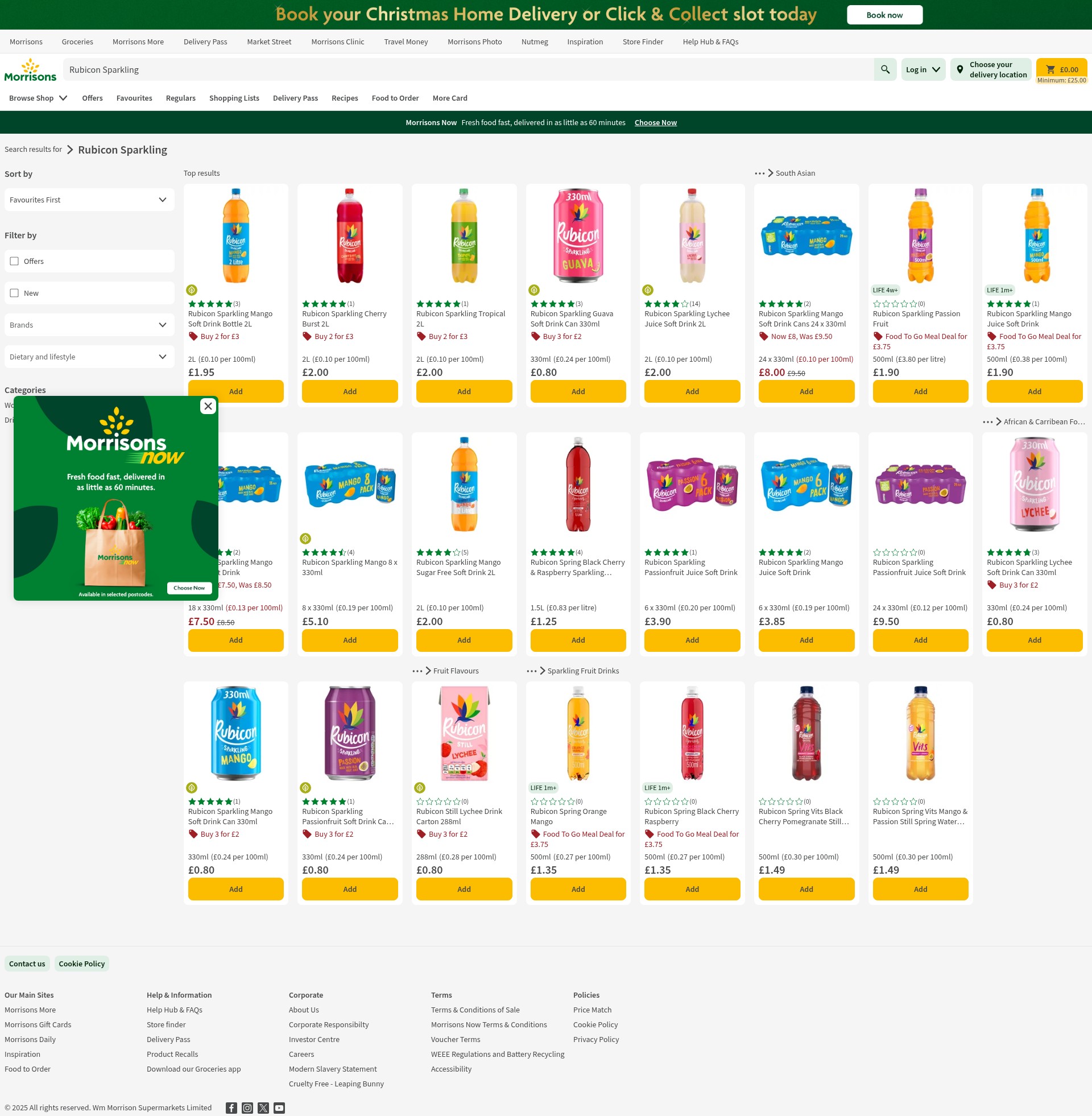The width and height of the screenshot is (1092, 1116).
Task: Open Contact us link
Action: pos(27,964)
